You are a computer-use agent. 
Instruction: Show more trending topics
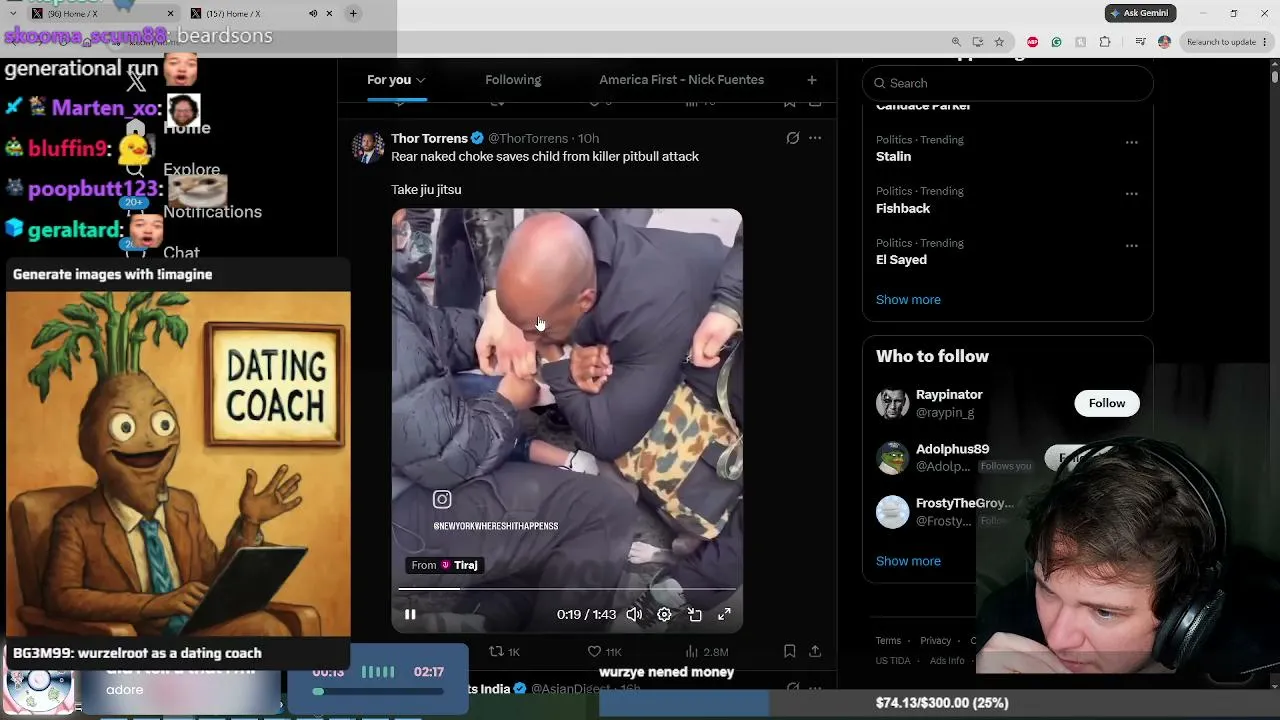(x=908, y=300)
